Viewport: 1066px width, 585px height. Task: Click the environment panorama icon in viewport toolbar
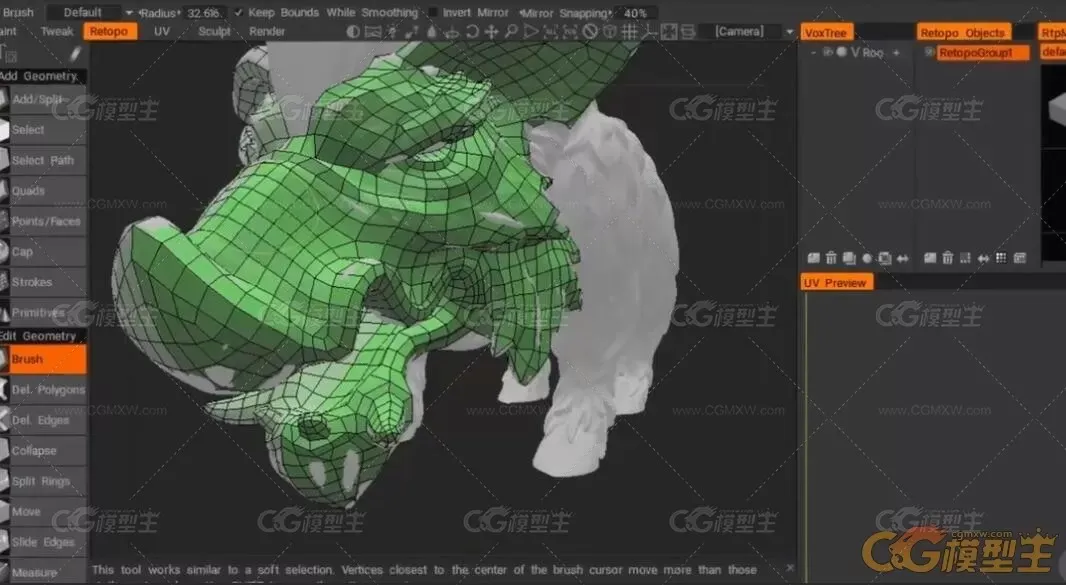point(373,31)
